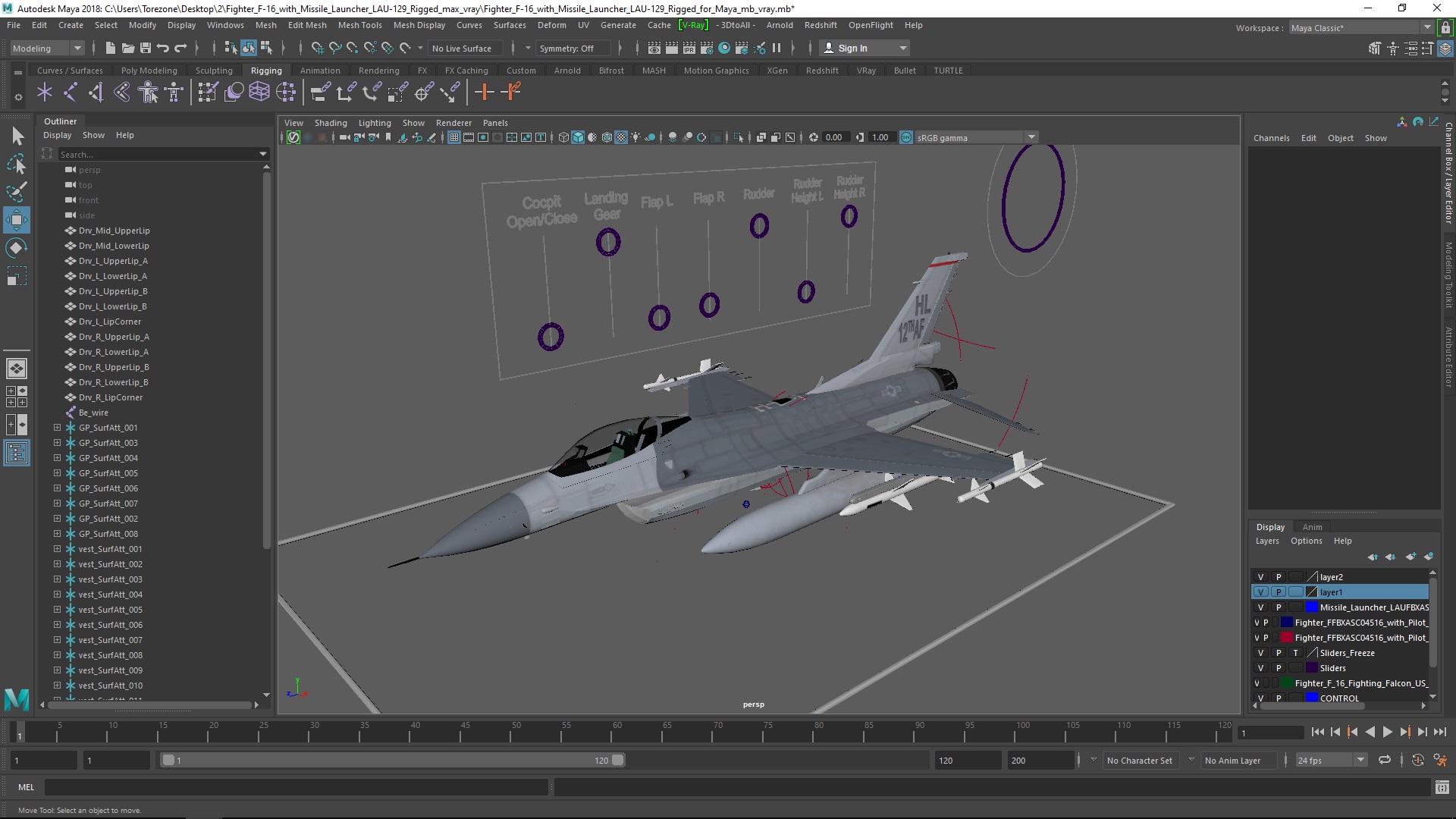The height and width of the screenshot is (819, 1456).
Task: Toggle visibility V of Sliders_Freeze layer
Action: tap(1260, 653)
